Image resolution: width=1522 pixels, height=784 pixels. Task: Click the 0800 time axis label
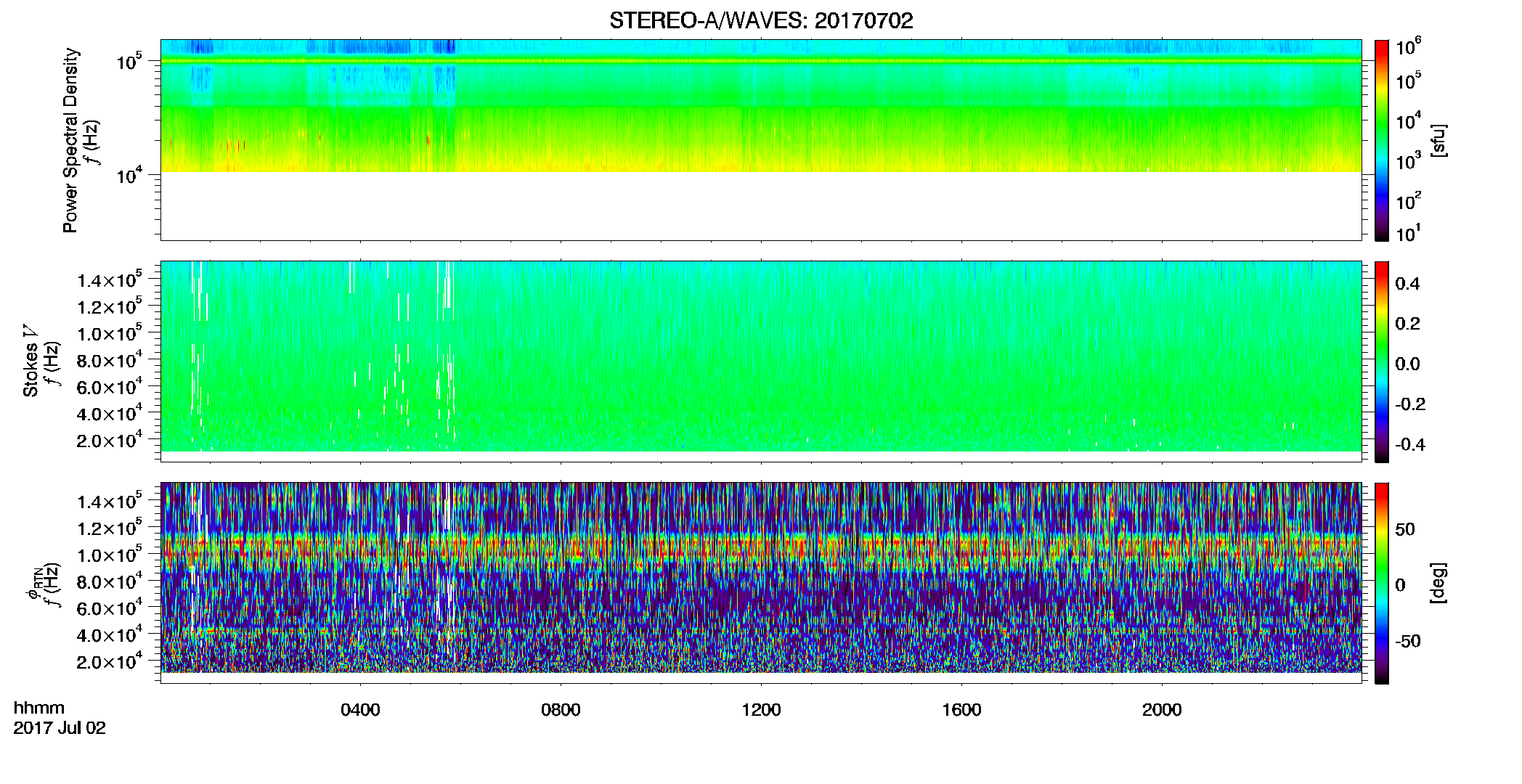[561, 710]
